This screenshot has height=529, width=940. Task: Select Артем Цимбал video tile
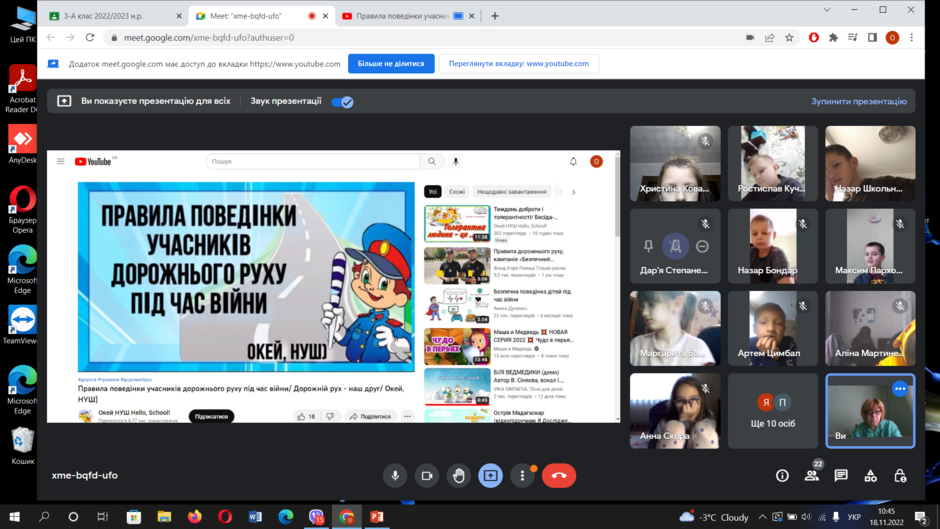tap(773, 328)
